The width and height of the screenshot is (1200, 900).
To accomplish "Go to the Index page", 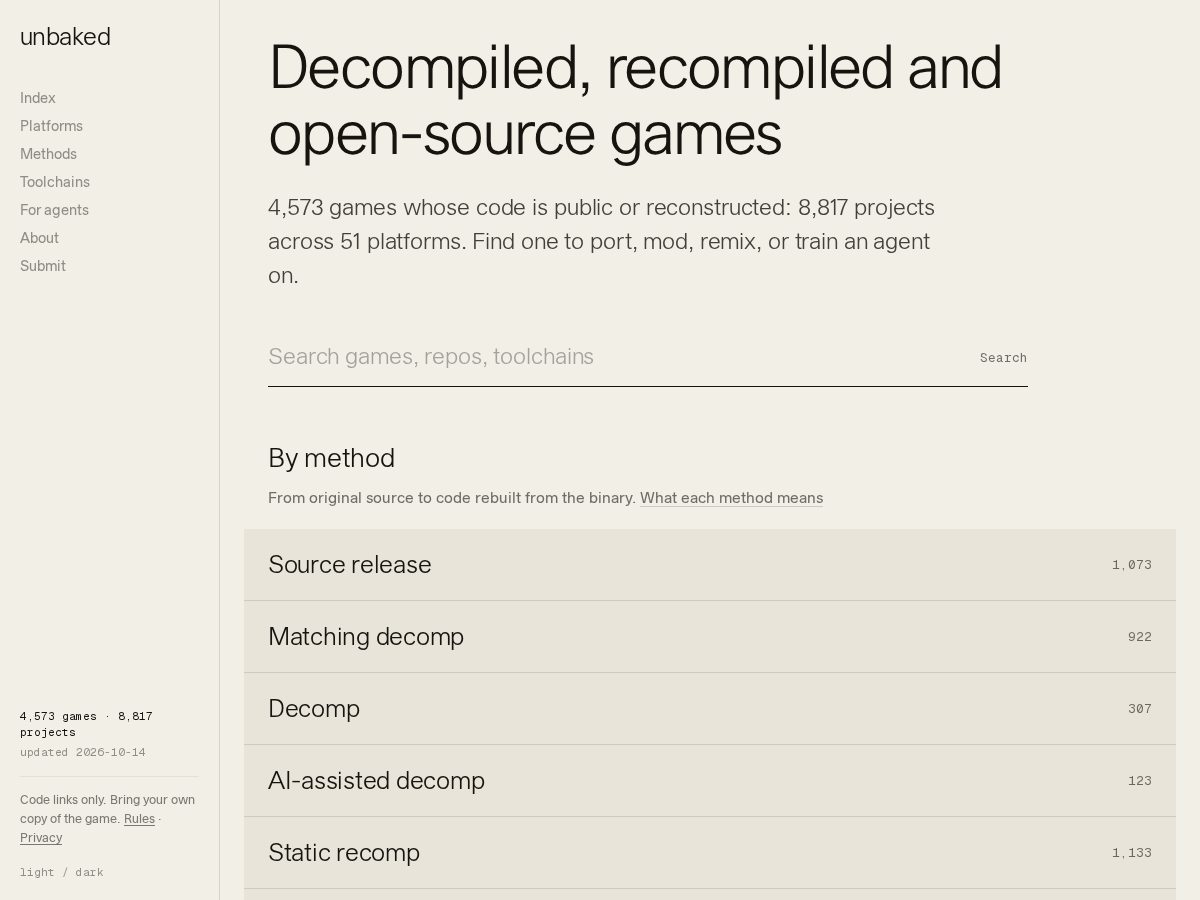I will 38,98.
